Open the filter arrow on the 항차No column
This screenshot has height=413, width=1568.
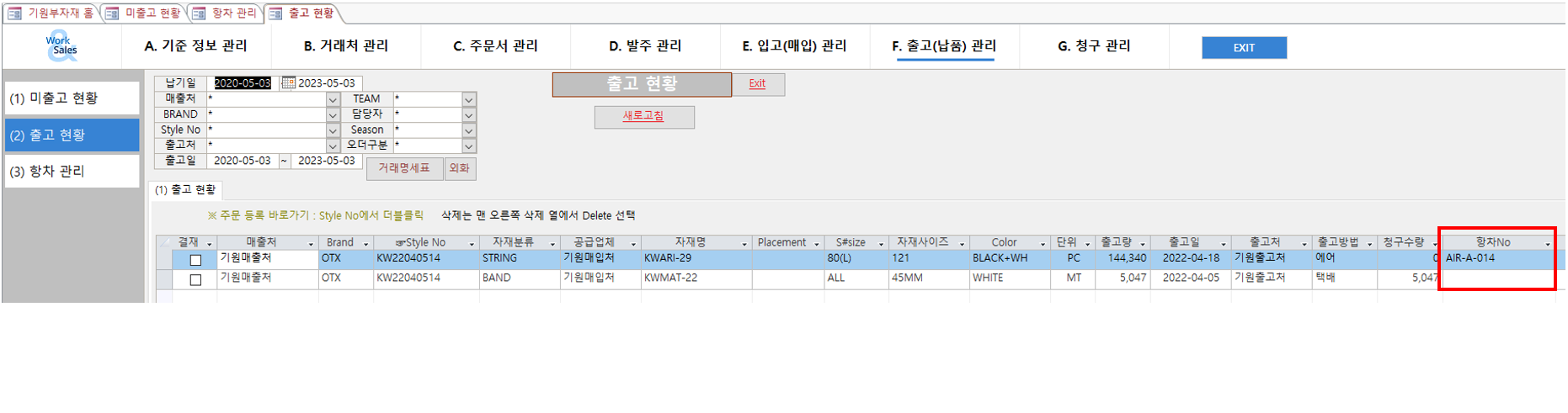pos(1548,244)
